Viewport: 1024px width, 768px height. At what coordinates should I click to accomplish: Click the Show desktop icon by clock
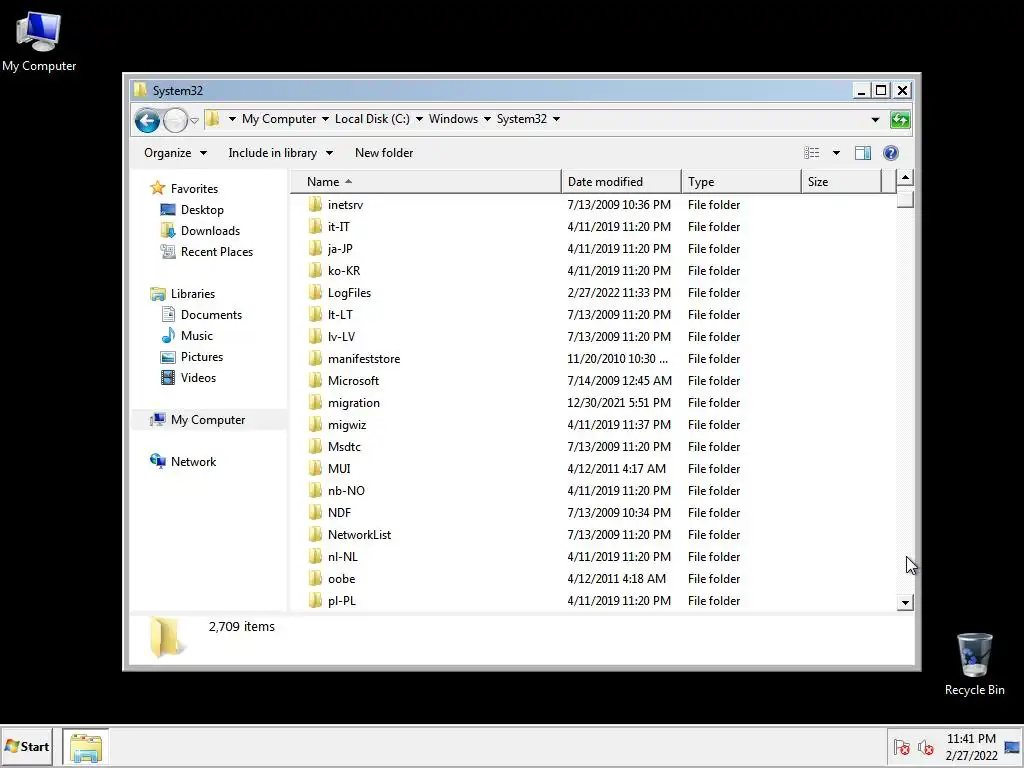point(1012,747)
